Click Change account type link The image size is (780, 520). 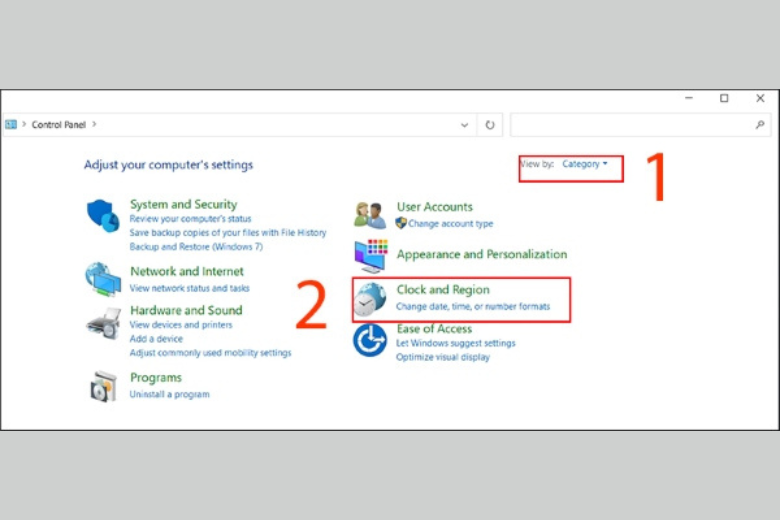[451, 223]
